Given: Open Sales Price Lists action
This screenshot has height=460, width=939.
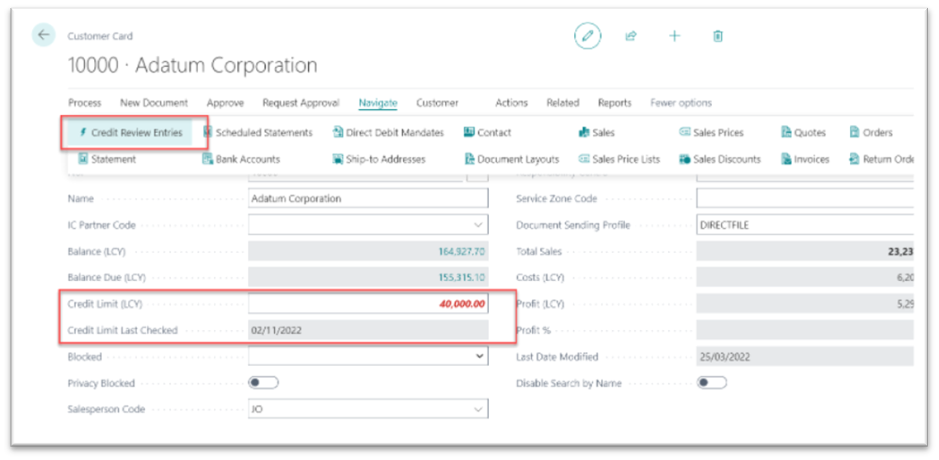Looking at the screenshot, I should click(x=619, y=159).
